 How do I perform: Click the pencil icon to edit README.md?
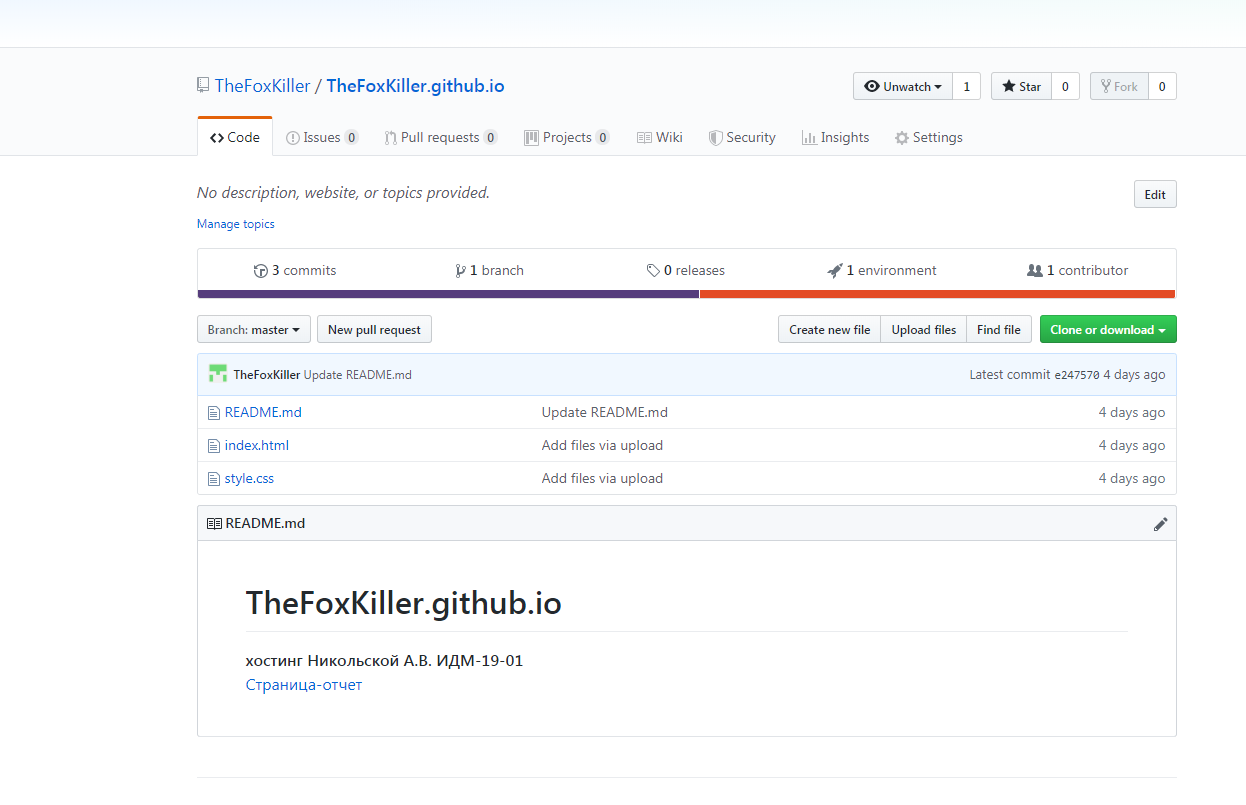(1160, 524)
